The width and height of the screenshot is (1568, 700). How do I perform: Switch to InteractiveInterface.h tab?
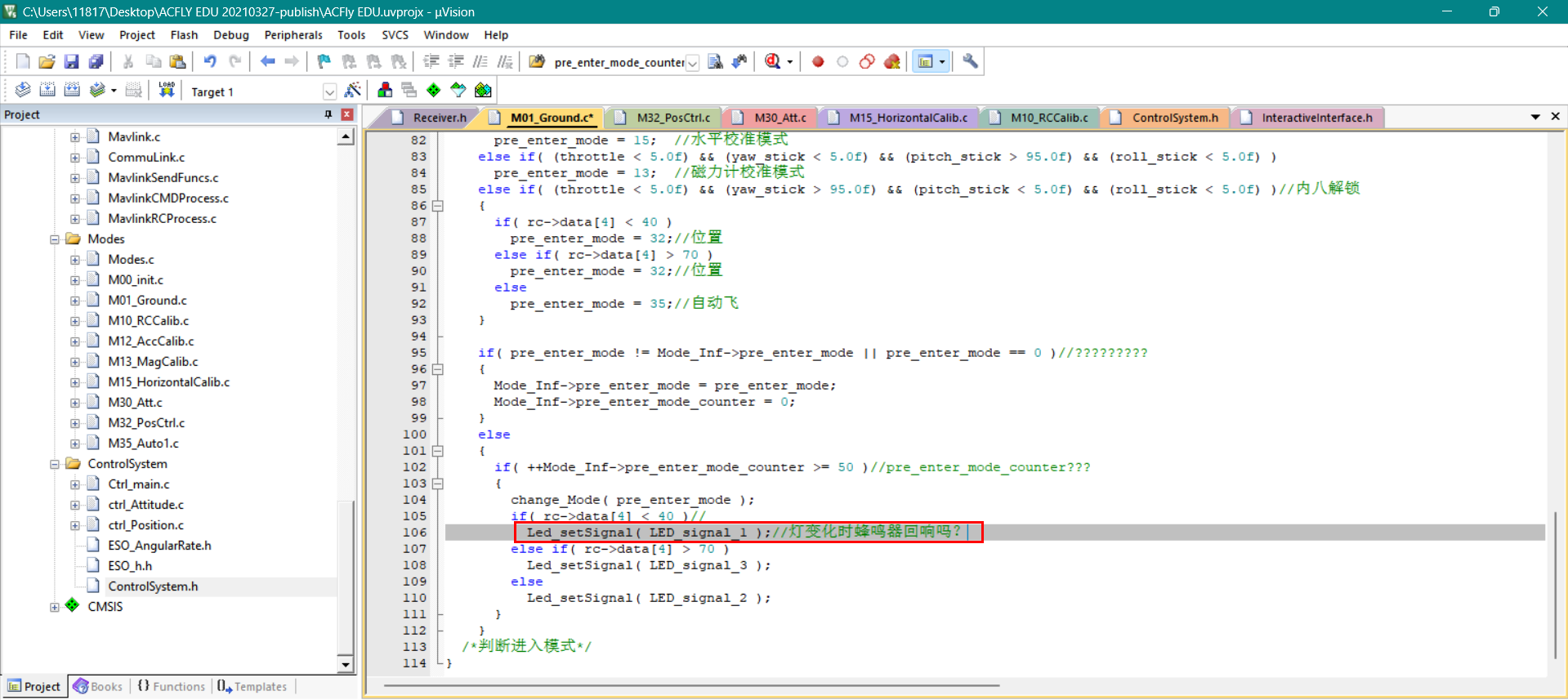(x=1307, y=118)
